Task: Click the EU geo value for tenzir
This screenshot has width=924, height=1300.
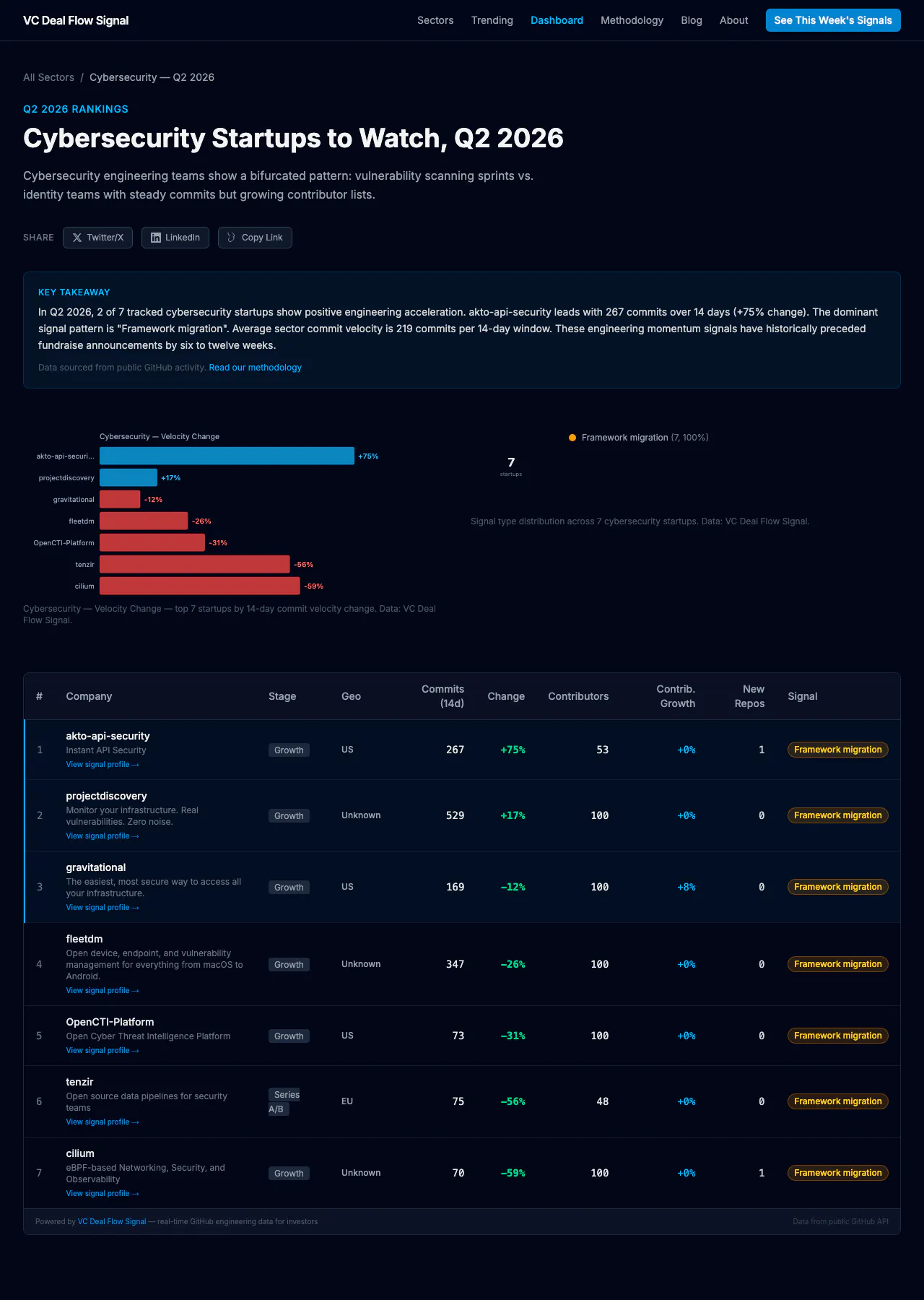Action: (x=347, y=1101)
